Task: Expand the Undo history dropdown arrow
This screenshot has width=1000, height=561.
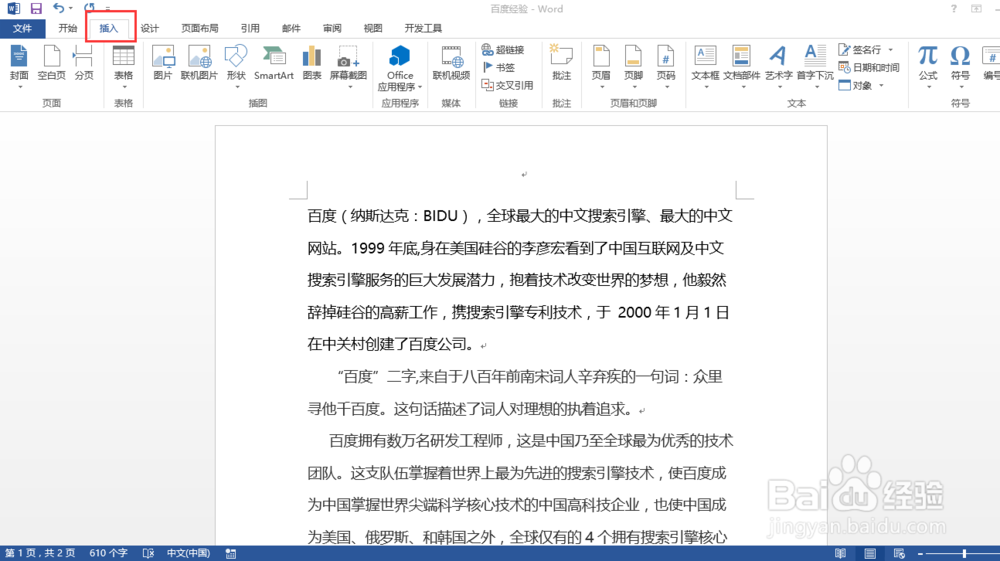Action: [x=70, y=8]
